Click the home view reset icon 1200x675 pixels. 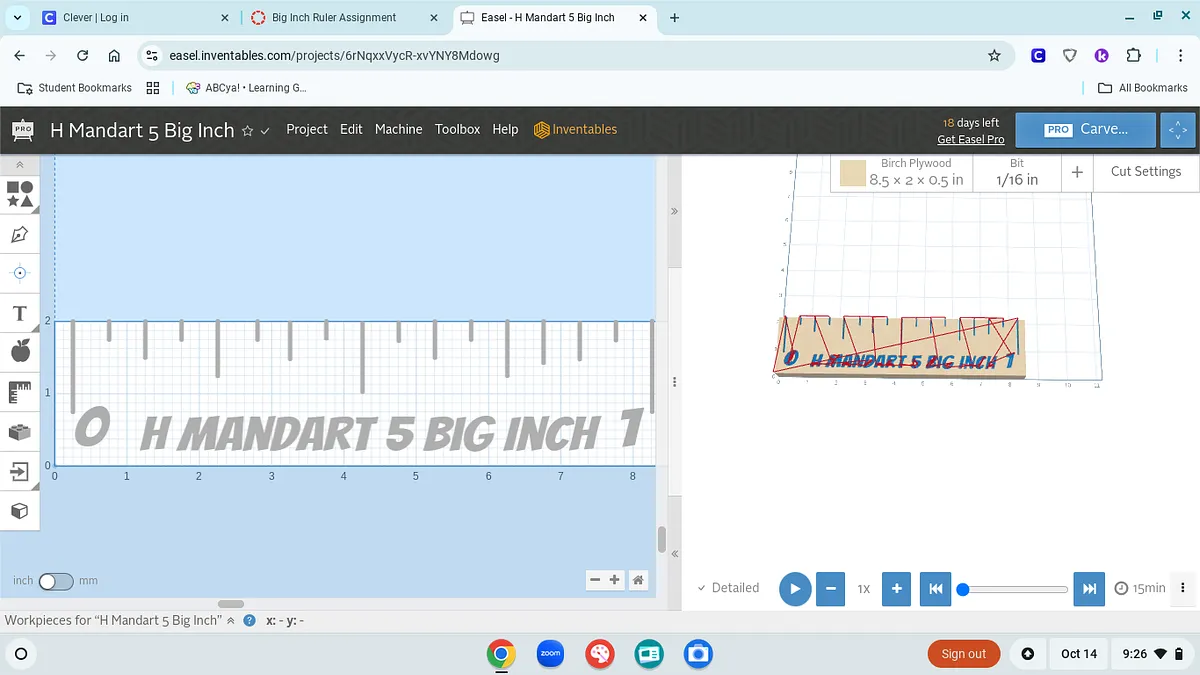tap(638, 580)
